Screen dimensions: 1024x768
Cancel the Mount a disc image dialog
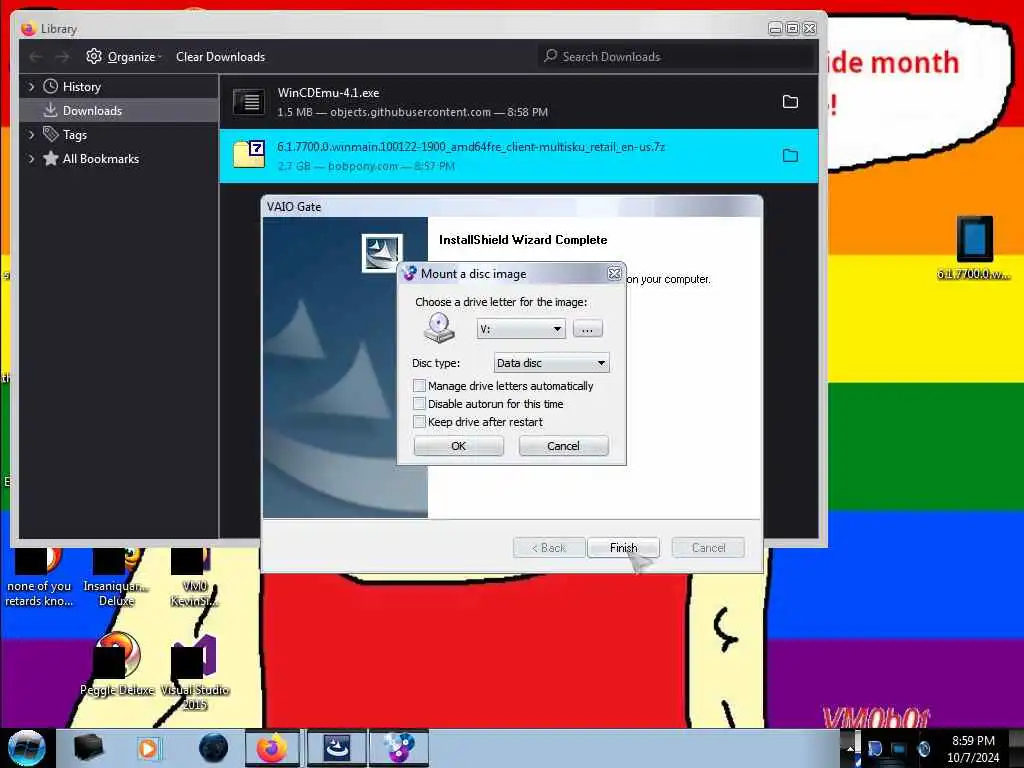[563, 446]
